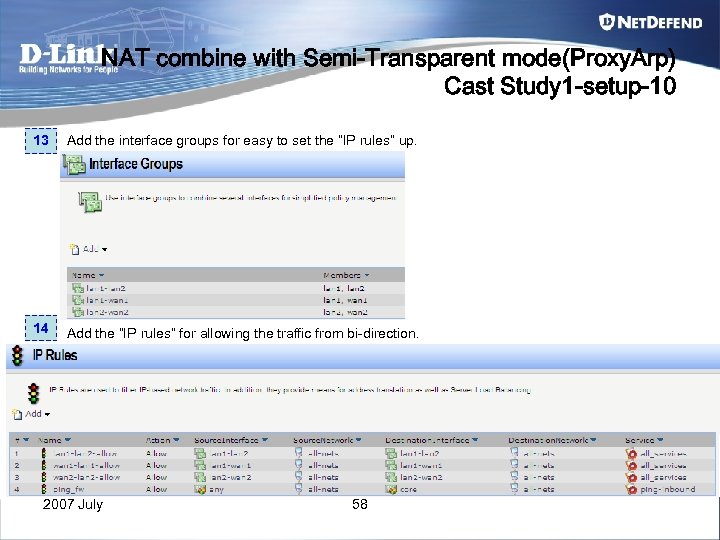Click the traffic light icon of ping_fw rule

(x=44, y=489)
